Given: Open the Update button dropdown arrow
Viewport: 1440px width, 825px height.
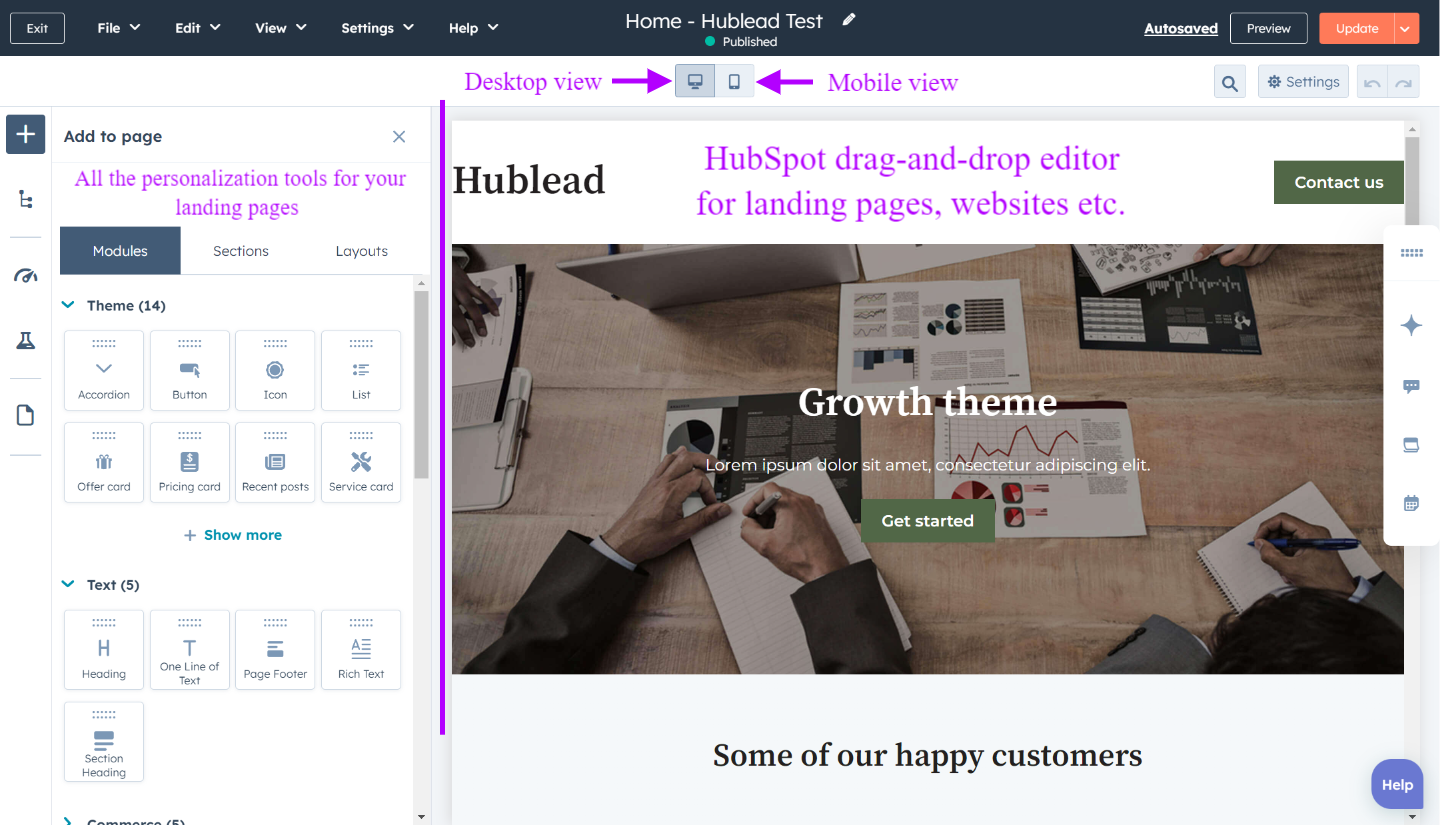Looking at the screenshot, I should tap(1405, 29).
